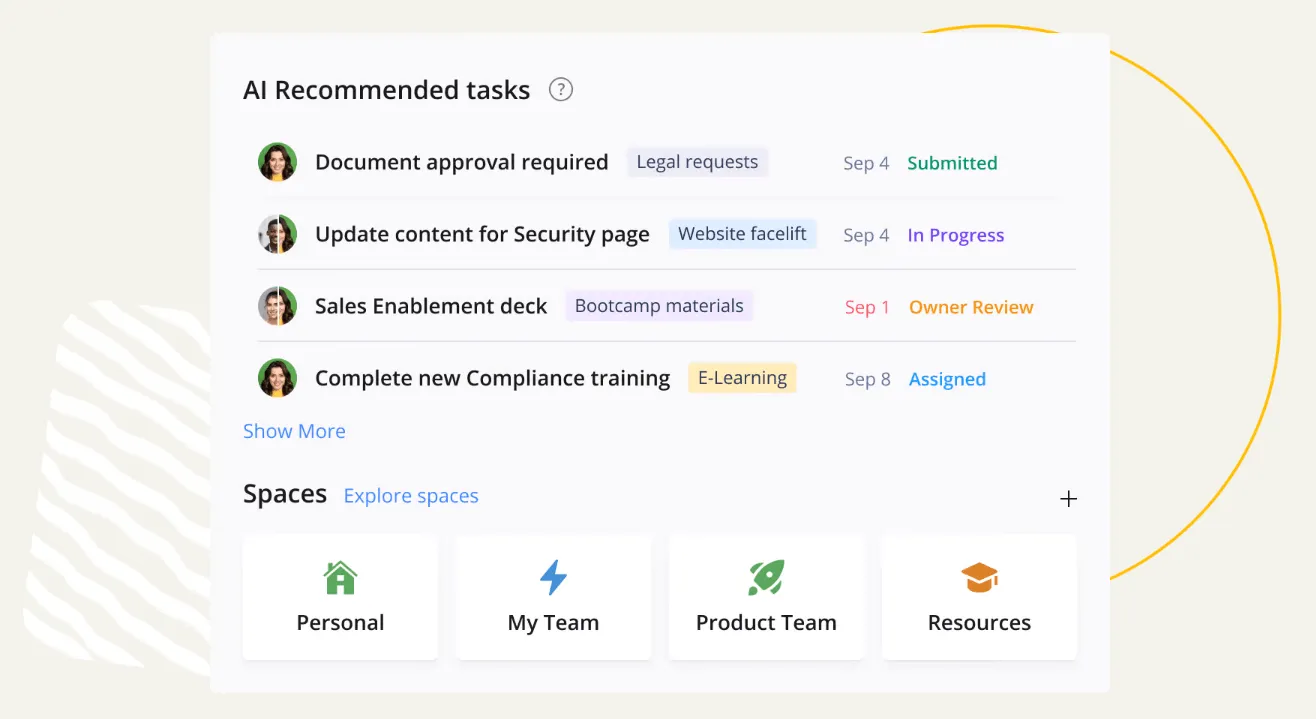This screenshot has width=1316, height=719.
Task: Click the Submitted status label
Action: coord(952,163)
